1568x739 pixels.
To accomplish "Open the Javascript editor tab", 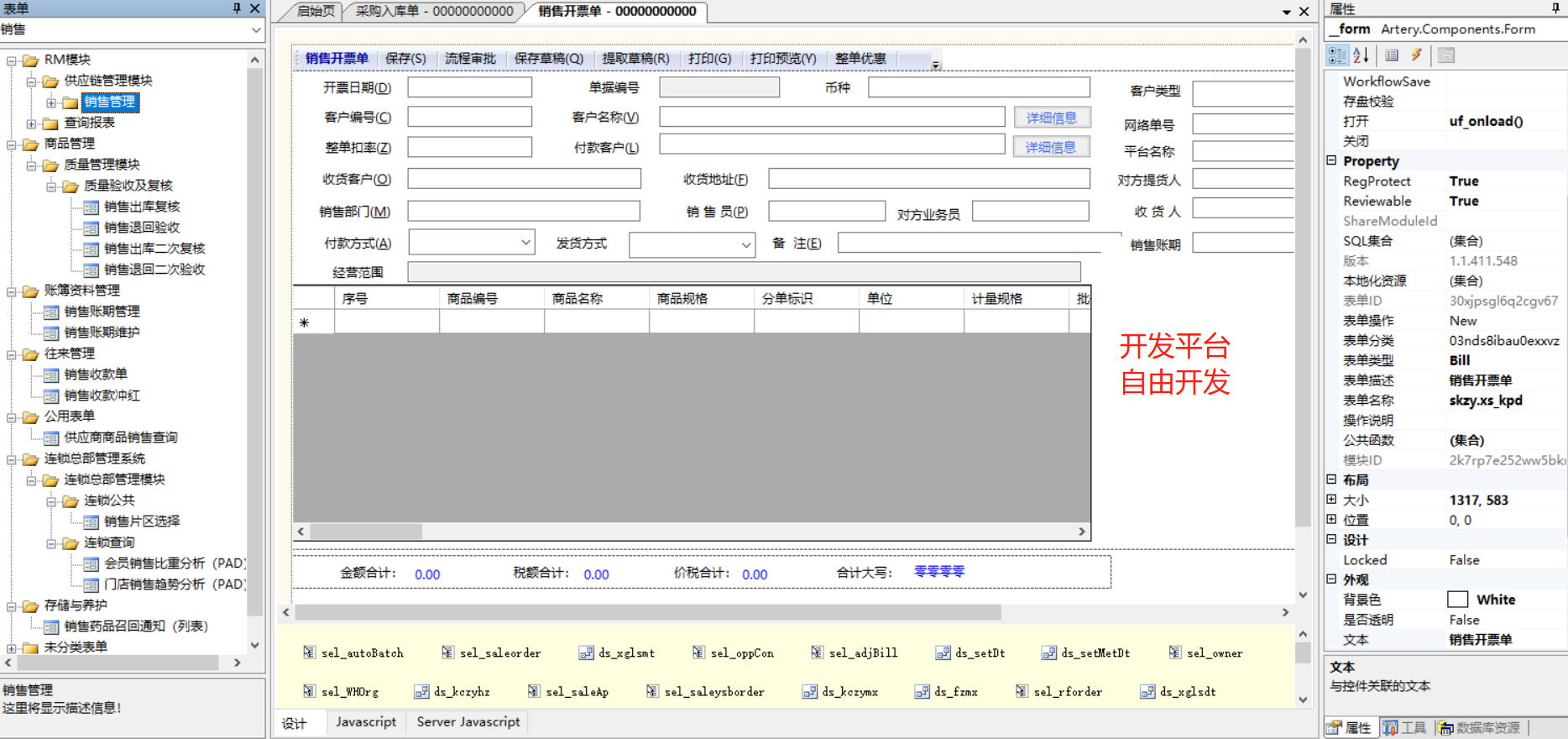I will coord(366,721).
